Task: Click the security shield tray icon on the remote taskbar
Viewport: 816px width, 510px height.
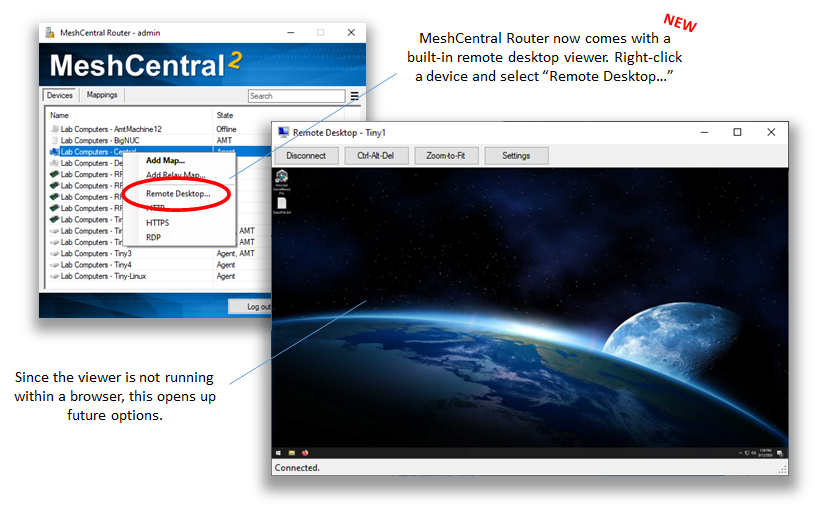Action: (x=747, y=453)
